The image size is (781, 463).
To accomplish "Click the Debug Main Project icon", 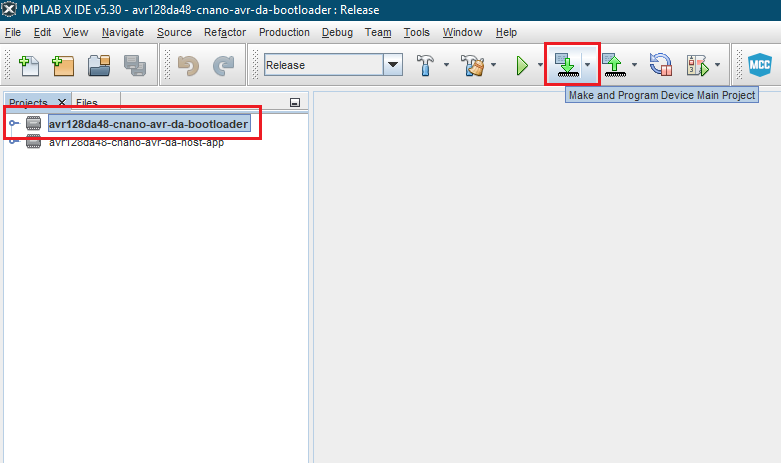I will tap(698, 65).
